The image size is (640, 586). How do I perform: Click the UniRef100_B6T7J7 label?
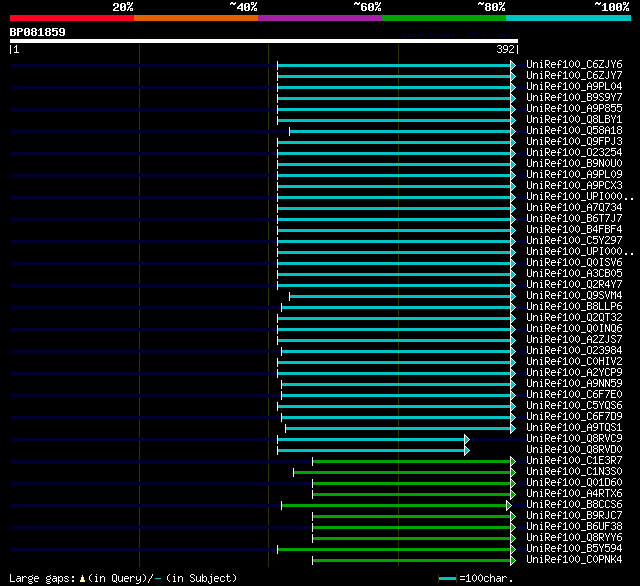coord(574,219)
